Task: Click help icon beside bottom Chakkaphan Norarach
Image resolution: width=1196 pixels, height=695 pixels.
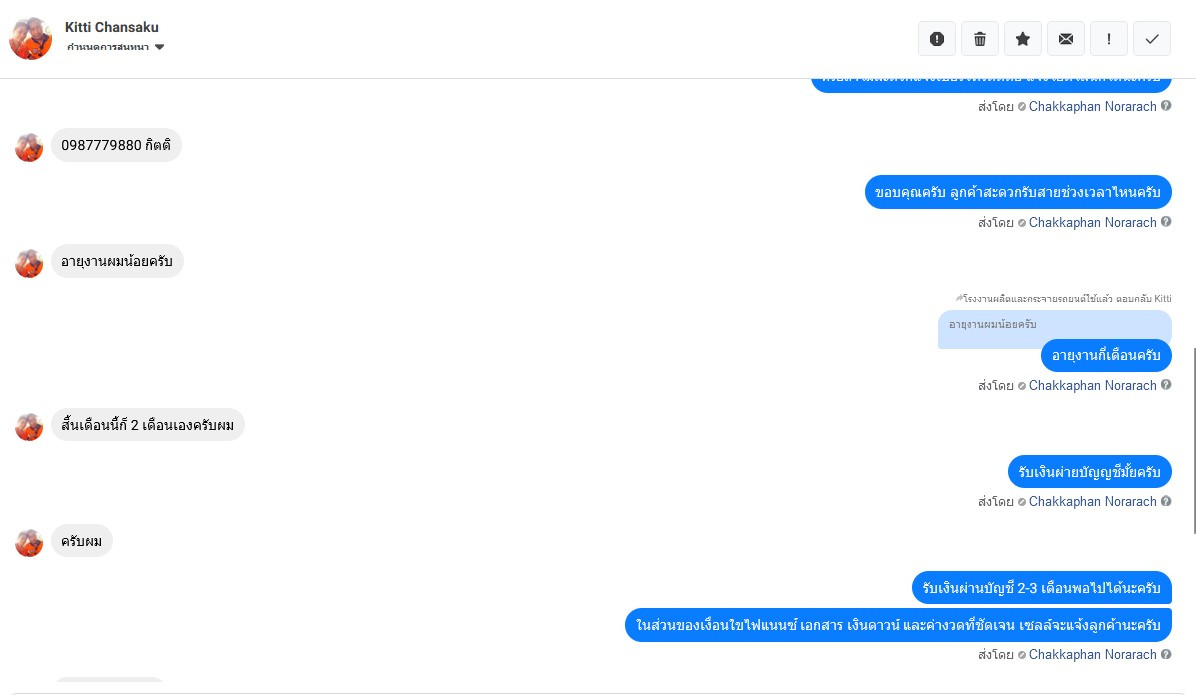Action: pos(1166,654)
